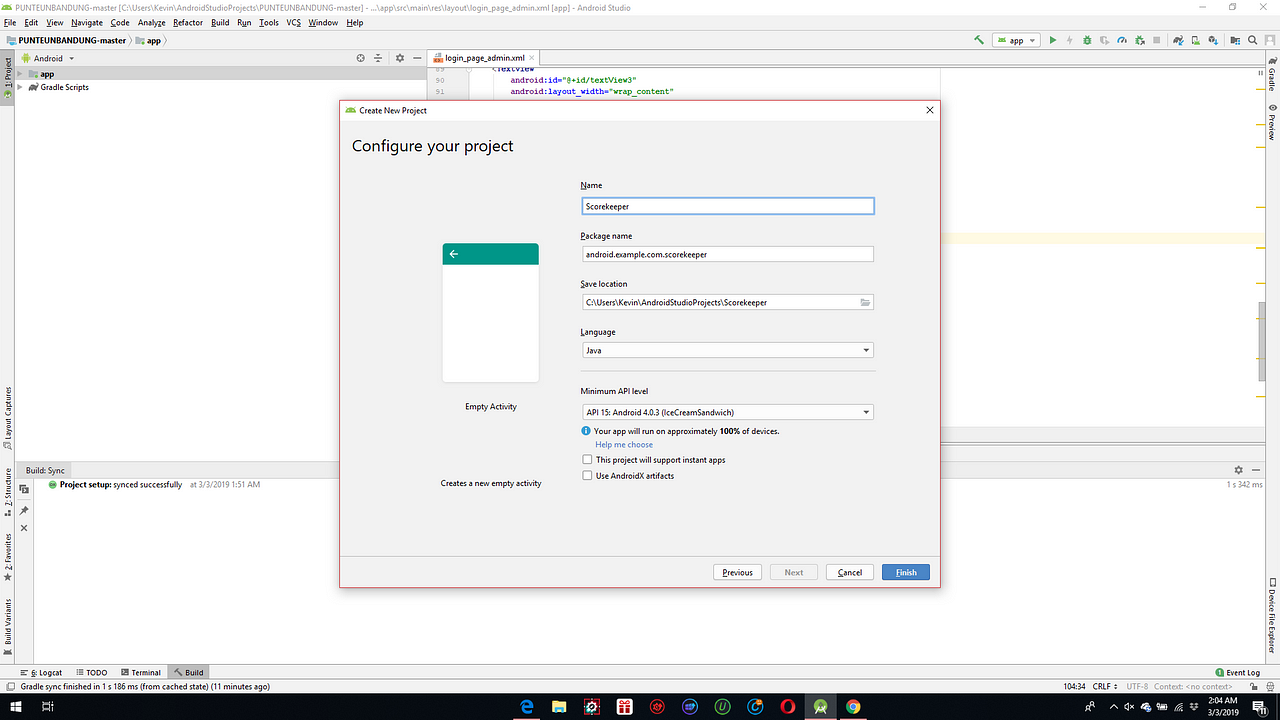Click the close X icon in Build panel sidebar
Image resolution: width=1280 pixels, height=720 pixels.
24,528
